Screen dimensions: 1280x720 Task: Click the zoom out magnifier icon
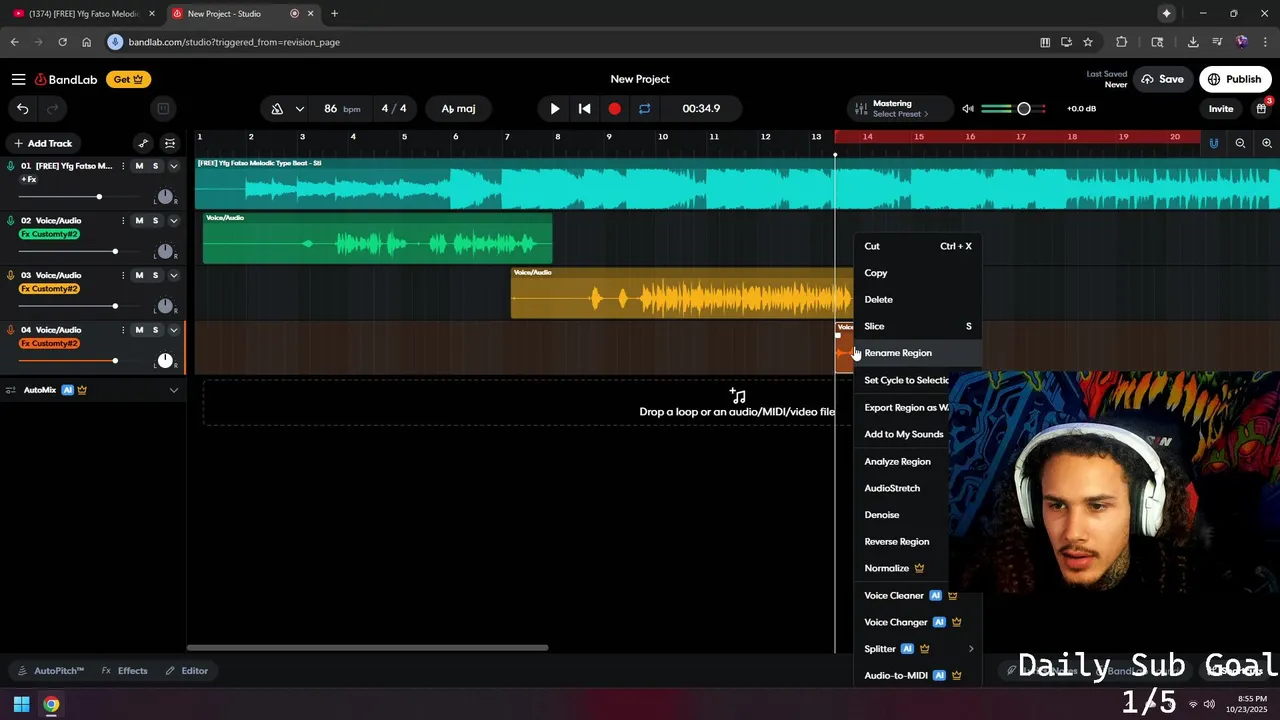click(x=1240, y=143)
